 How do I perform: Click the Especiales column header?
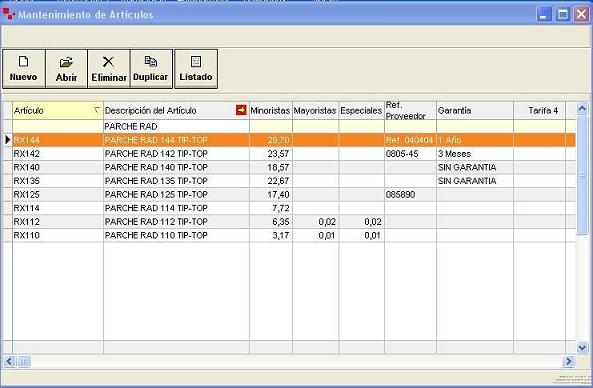(x=361, y=110)
